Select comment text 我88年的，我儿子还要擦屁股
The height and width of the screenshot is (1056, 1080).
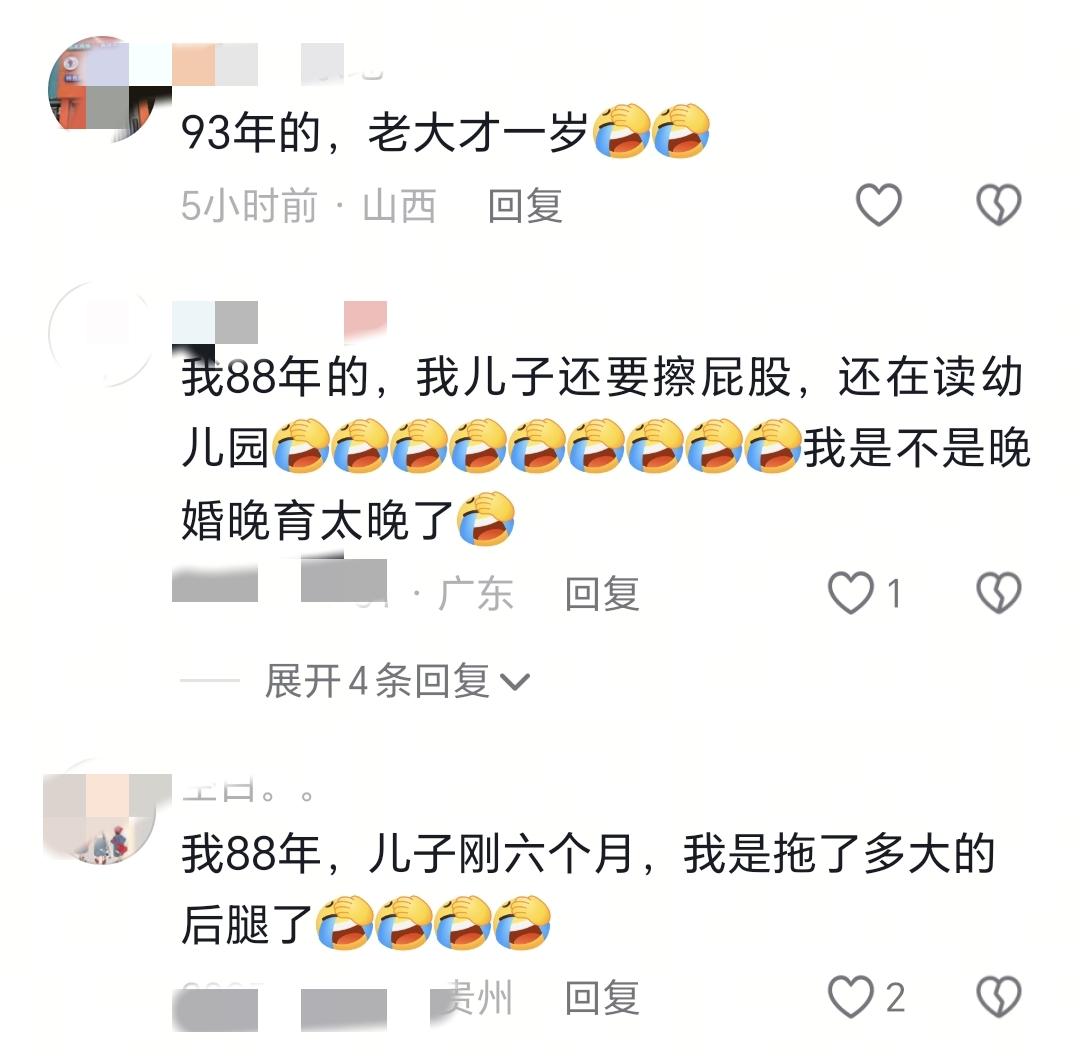486,377
